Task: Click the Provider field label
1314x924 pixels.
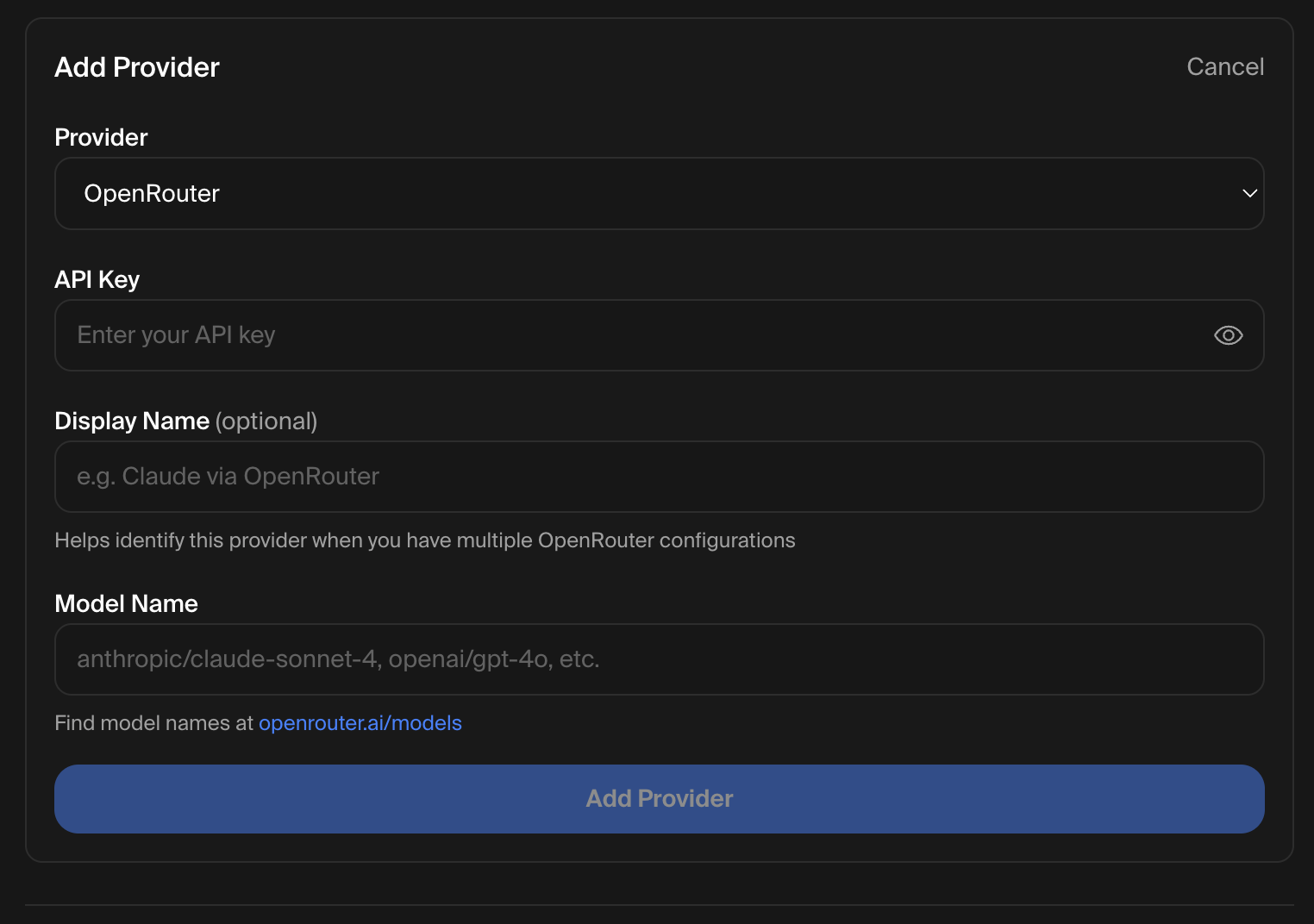Action: [x=101, y=136]
